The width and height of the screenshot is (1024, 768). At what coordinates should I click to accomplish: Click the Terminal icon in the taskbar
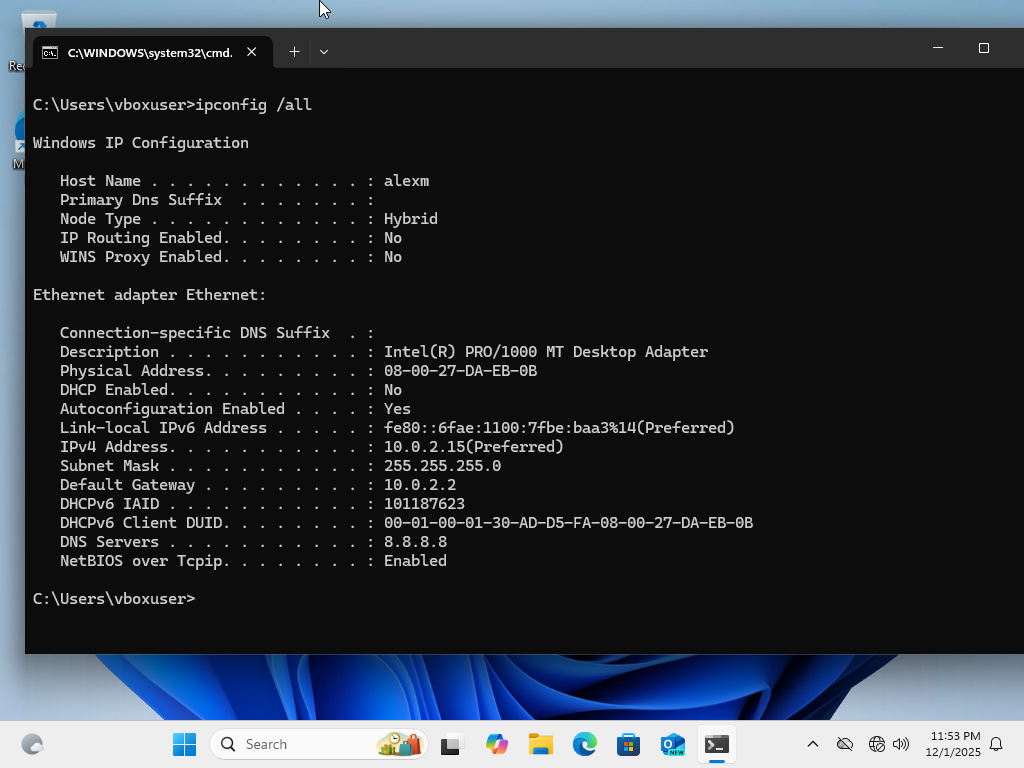point(716,744)
